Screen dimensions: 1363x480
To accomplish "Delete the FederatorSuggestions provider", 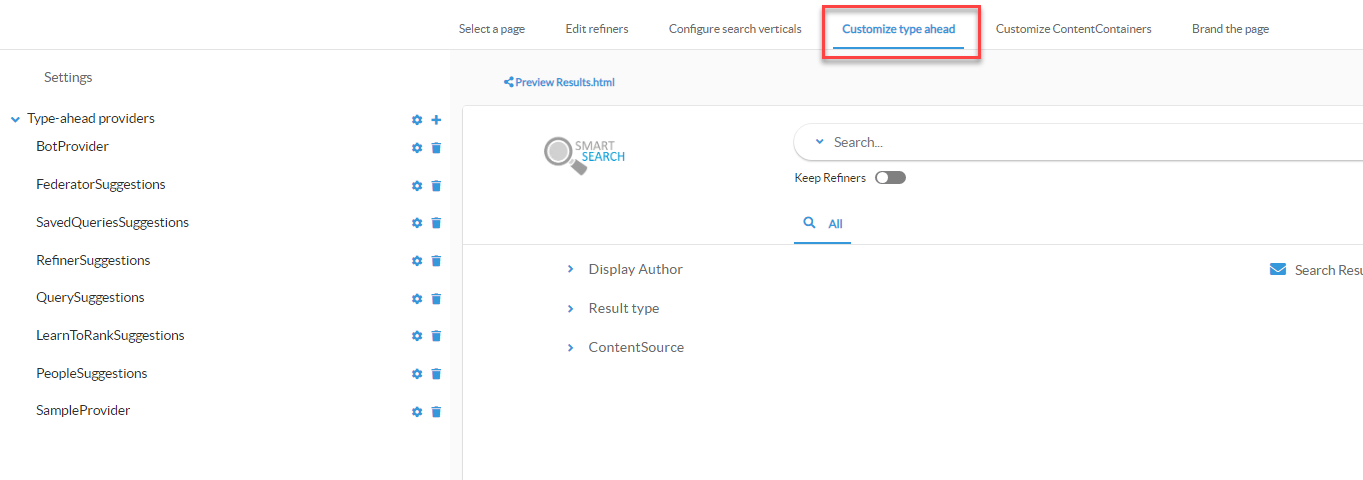I will 436,186.
